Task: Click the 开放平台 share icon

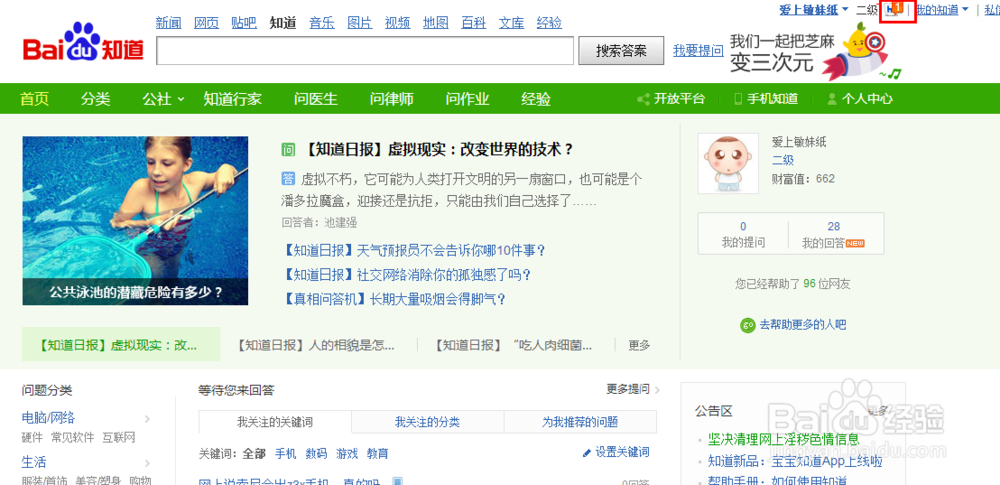Action: [643, 99]
